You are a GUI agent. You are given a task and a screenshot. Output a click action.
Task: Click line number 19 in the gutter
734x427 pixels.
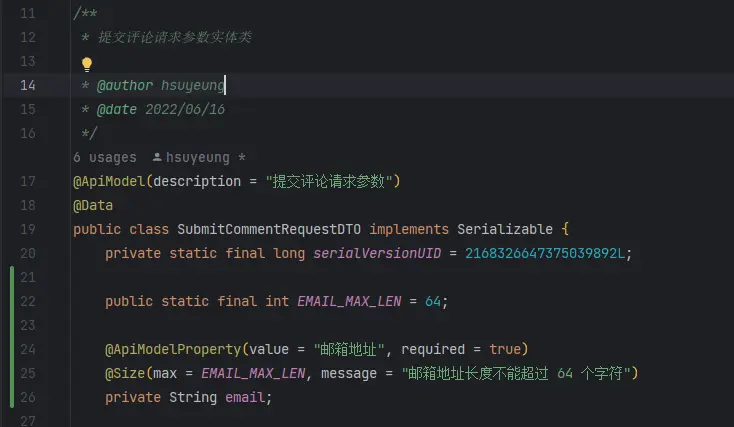point(28,229)
